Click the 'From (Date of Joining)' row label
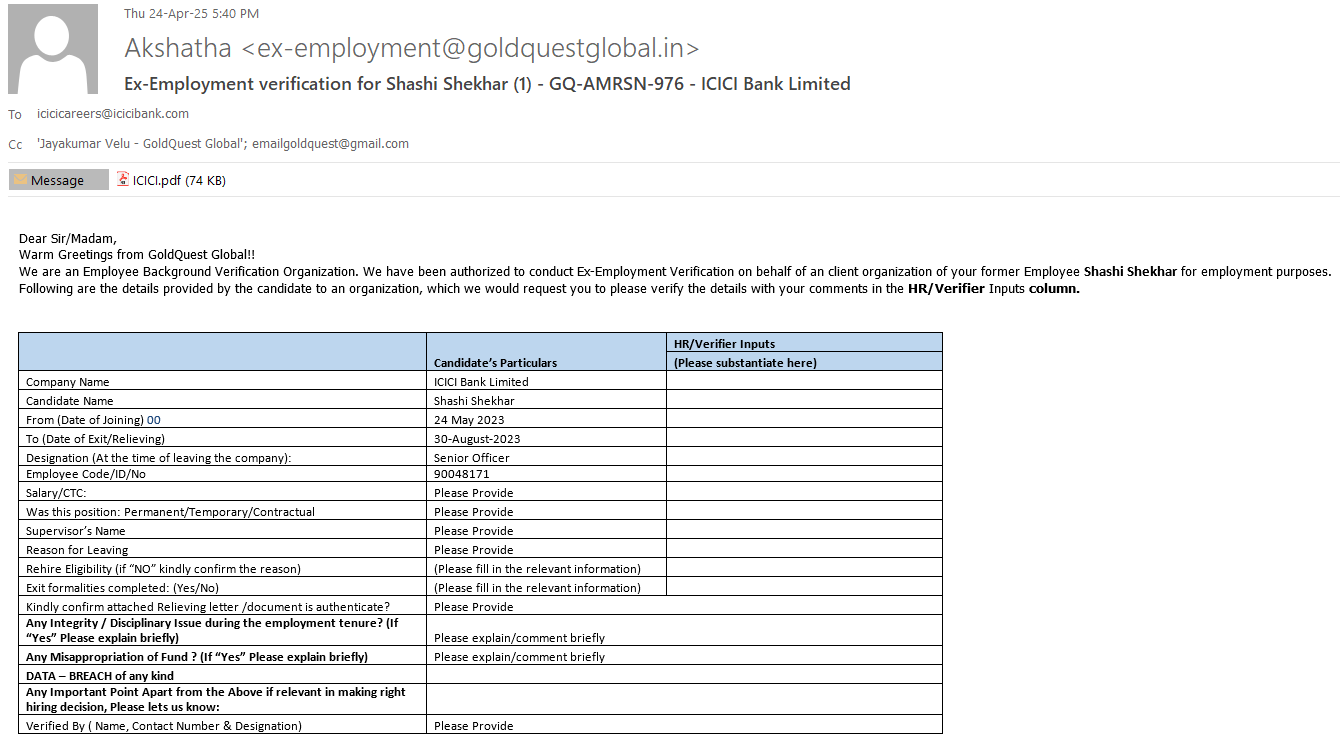This screenshot has height=742, width=1340. tap(85, 420)
